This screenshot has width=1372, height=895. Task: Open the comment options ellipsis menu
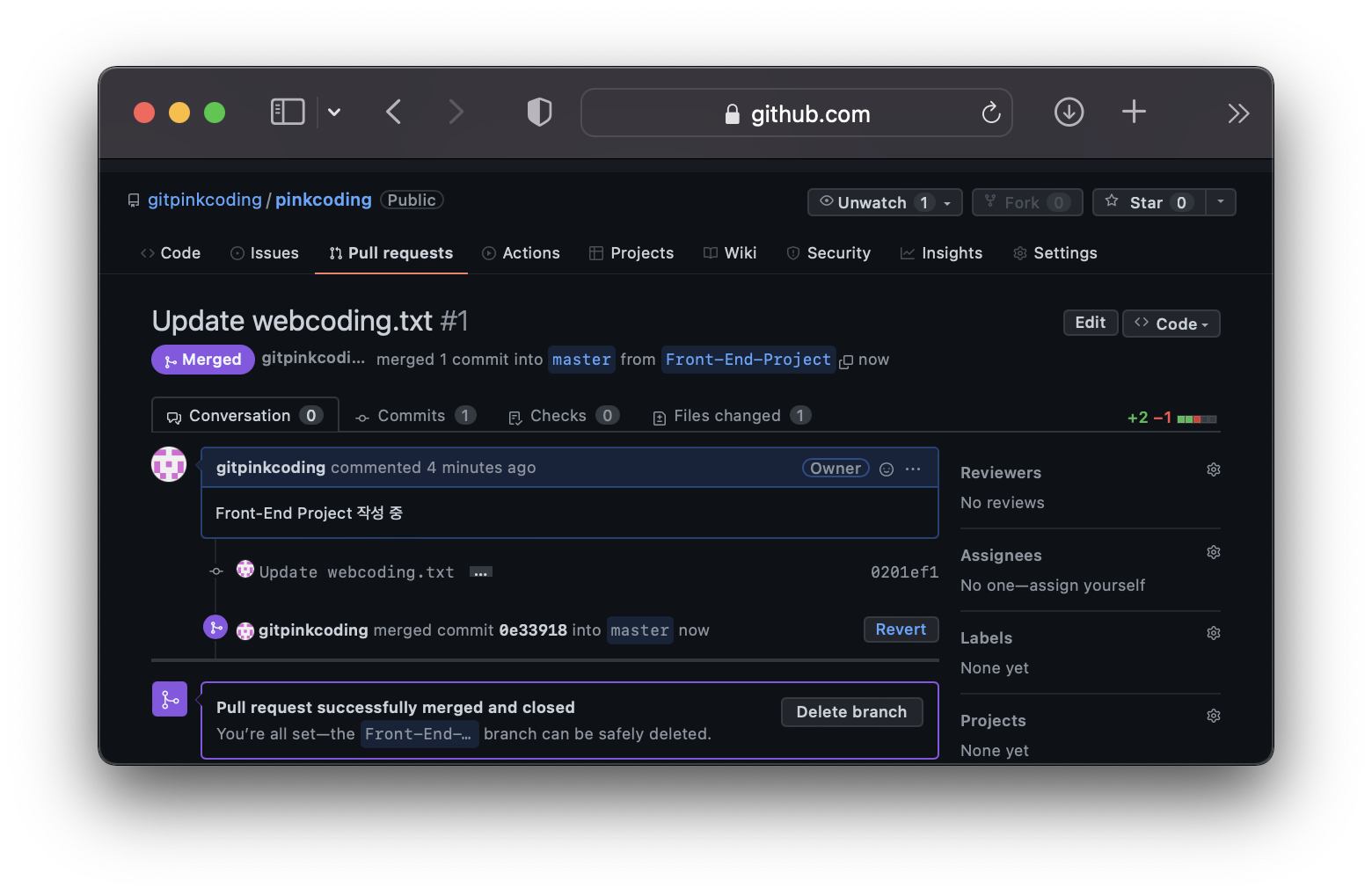pyautogui.click(x=913, y=469)
